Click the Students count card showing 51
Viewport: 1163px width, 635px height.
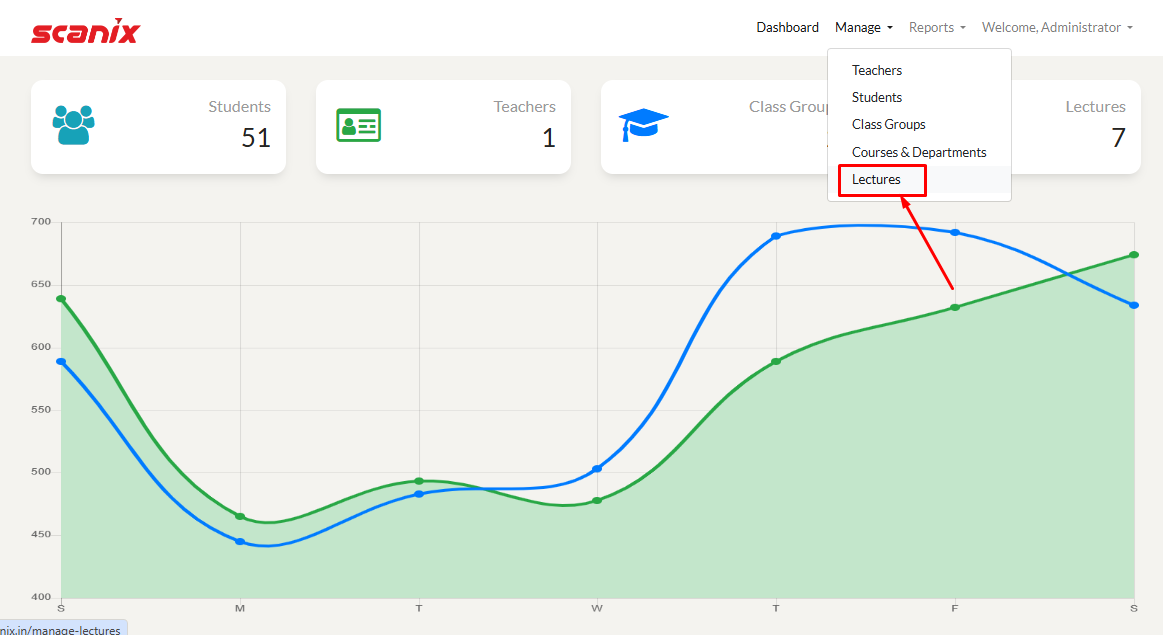click(158, 127)
